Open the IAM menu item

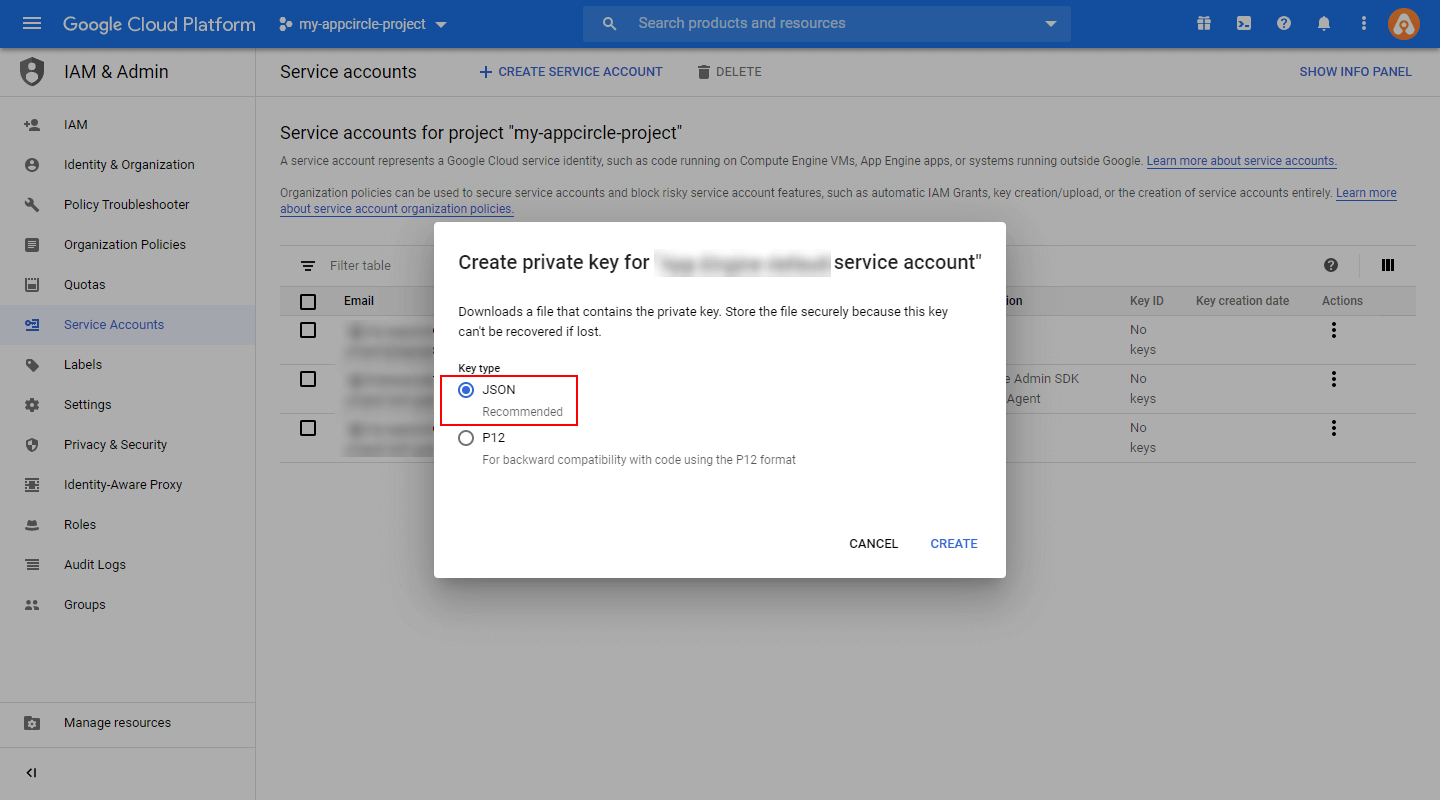click(127, 125)
